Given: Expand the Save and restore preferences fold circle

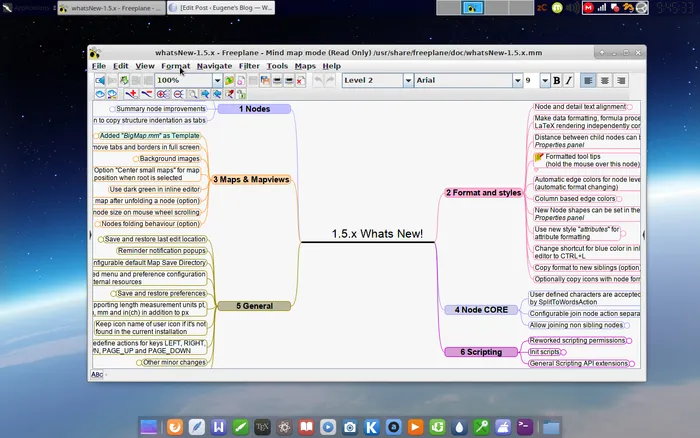Looking at the screenshot, I should (113, 294).
